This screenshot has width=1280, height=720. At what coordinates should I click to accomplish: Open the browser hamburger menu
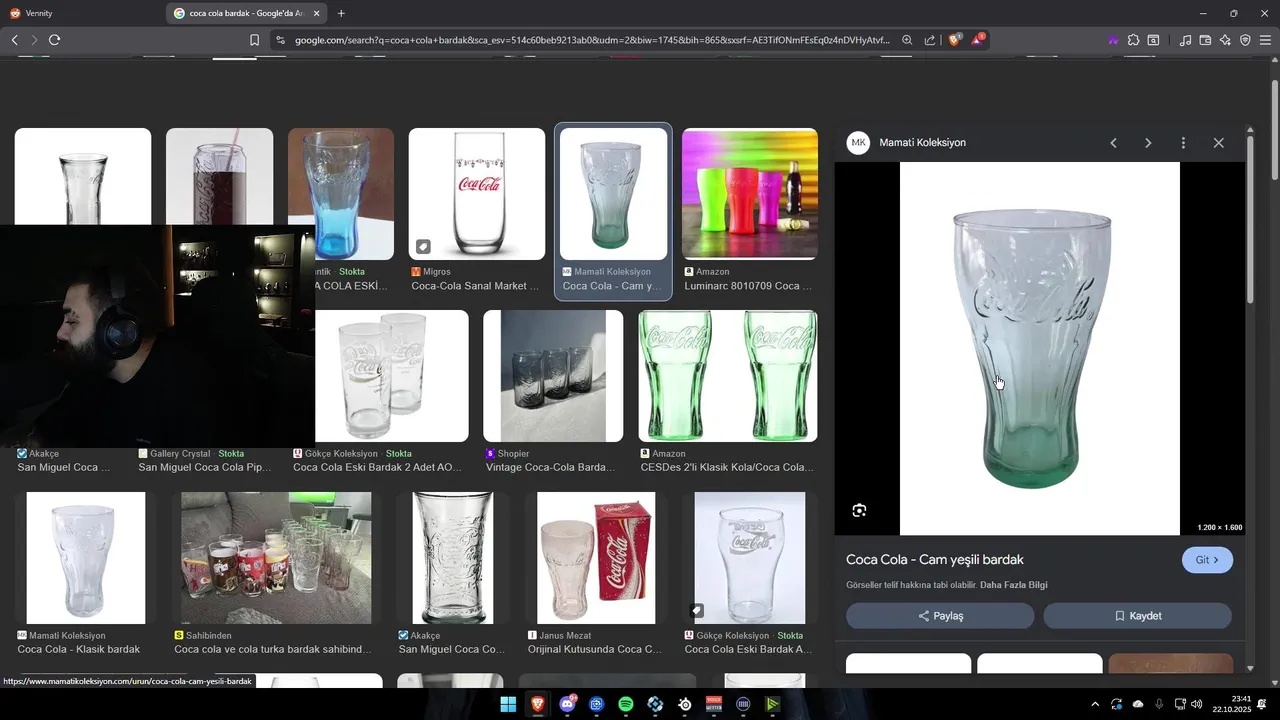(1265, 40)
